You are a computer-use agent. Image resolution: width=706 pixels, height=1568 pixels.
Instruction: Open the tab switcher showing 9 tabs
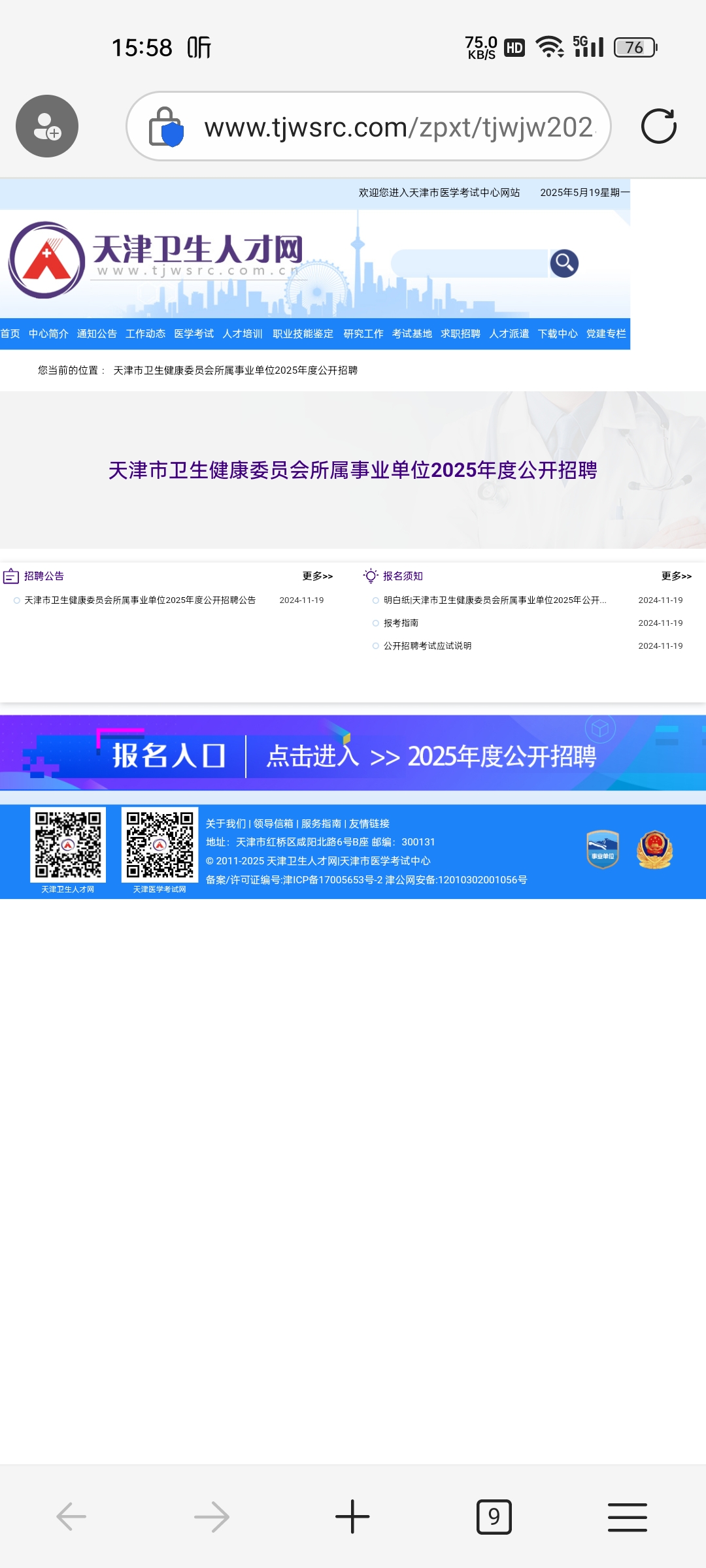pyautogui.click(x=494, y=1516)
